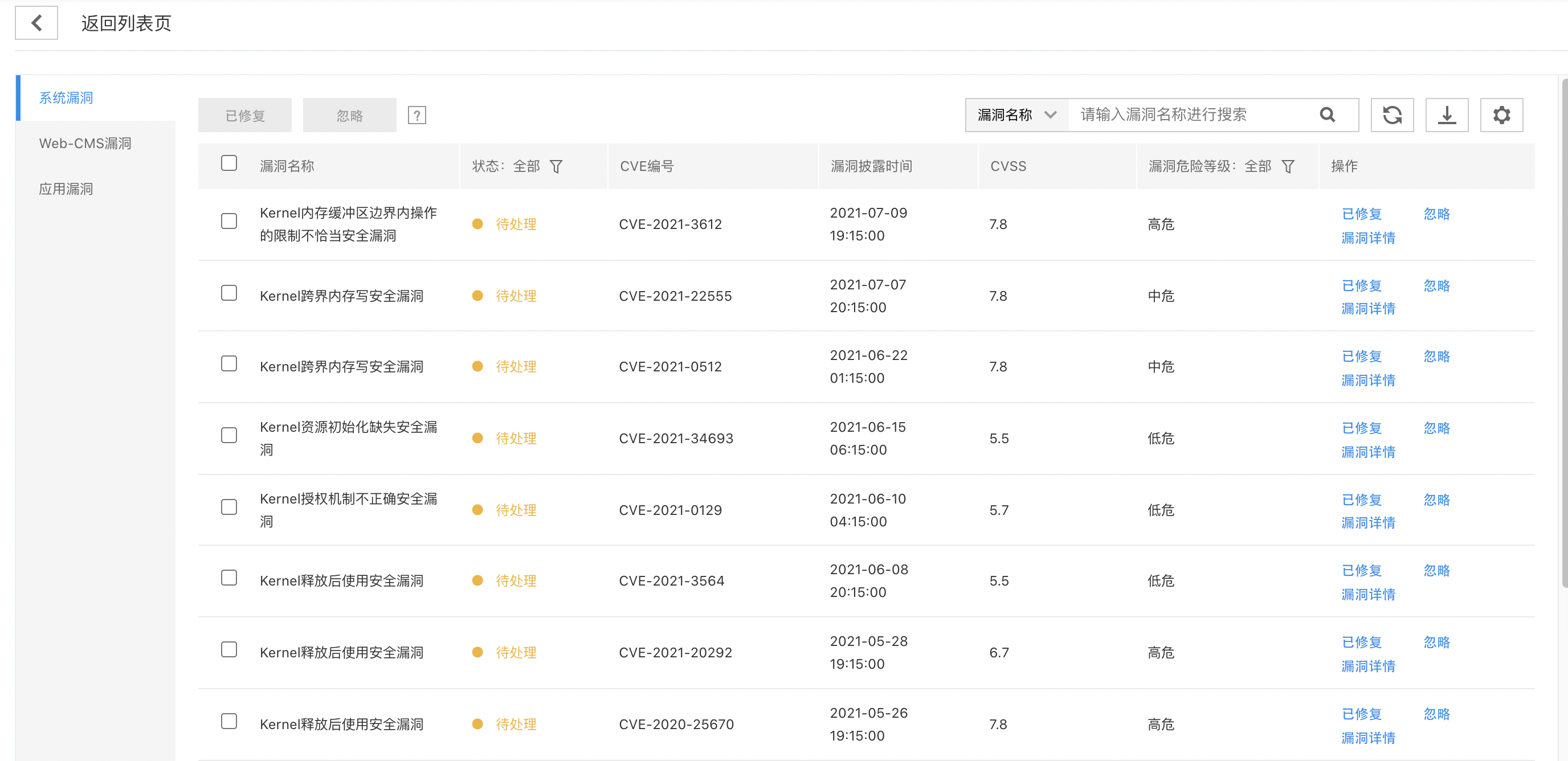Click the download export icon
Image resolution: width=1568 pixels, height=761 pixels.
coord(1446,115)
